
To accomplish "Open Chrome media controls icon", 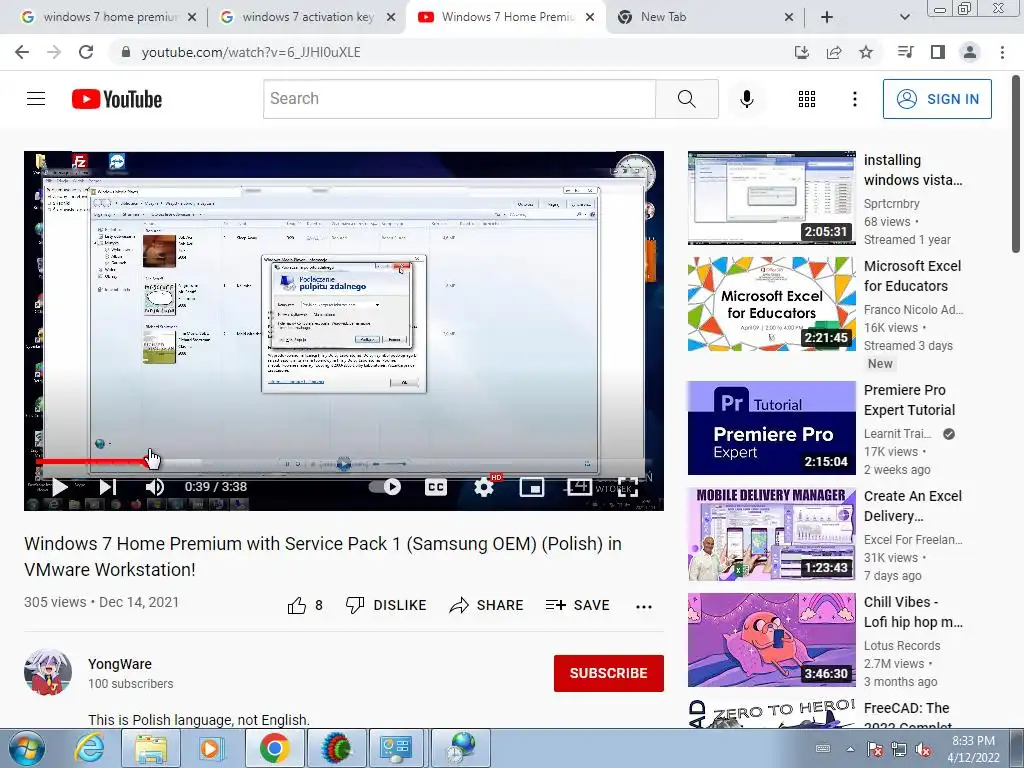I will 905,52.
